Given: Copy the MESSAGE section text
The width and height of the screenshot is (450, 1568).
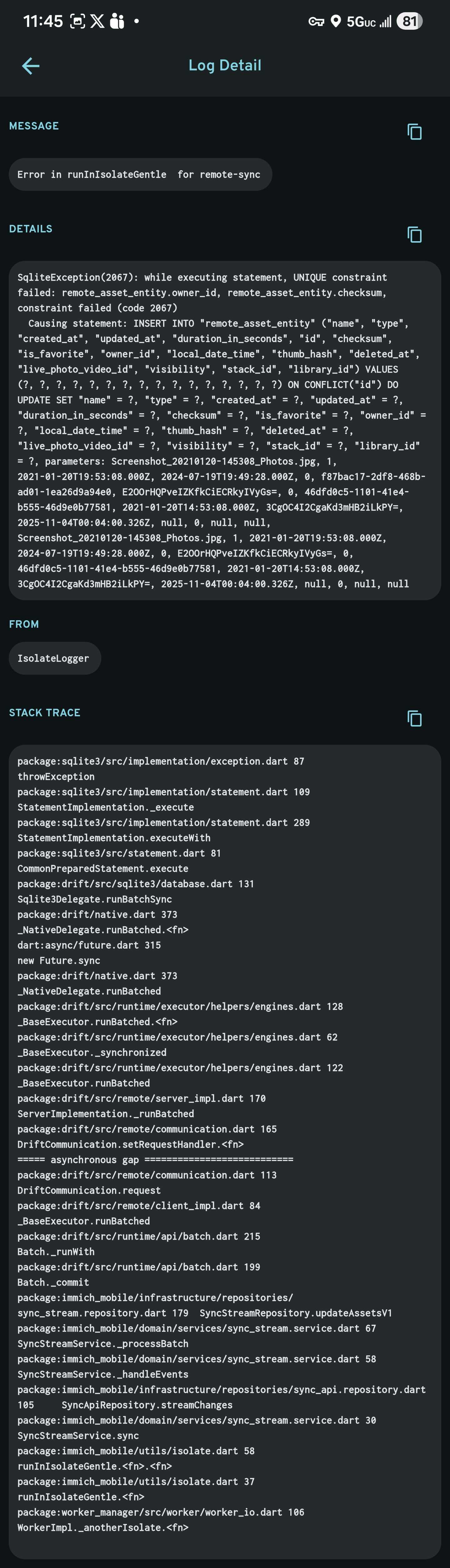Looking at the screenshot, I should click(x=414, y=131).
